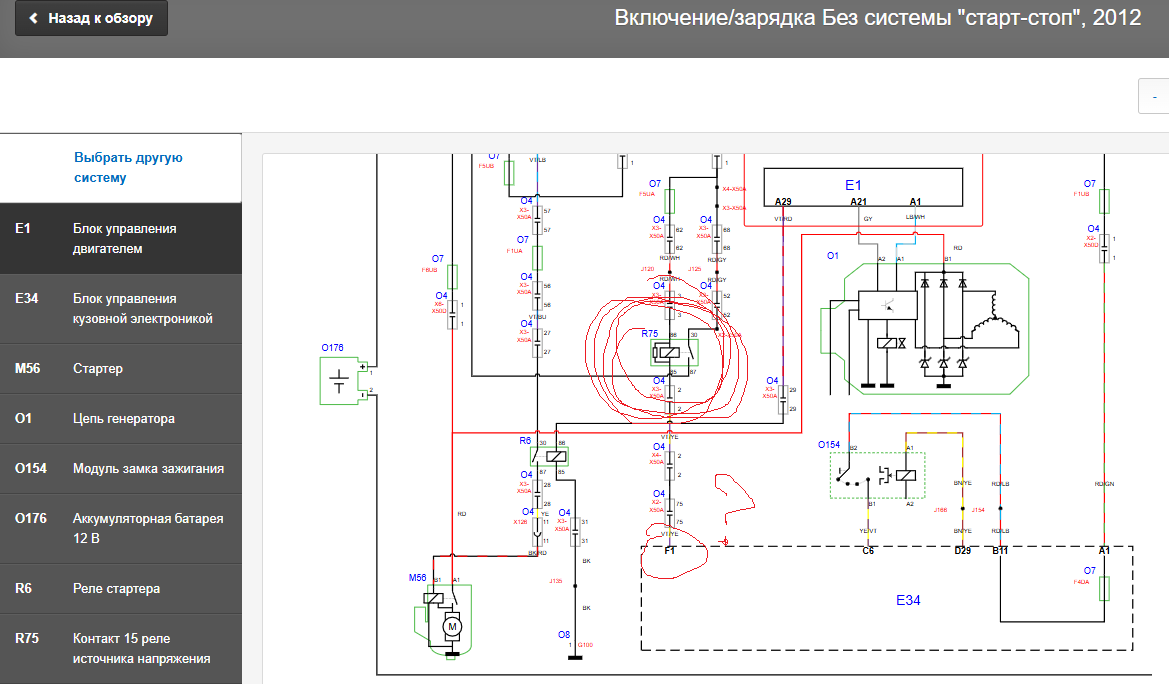Click the O4 connector with pins 75
The height and width of the screenshot is (684, 1169).
pyautogui.click(x=669, y=512)
